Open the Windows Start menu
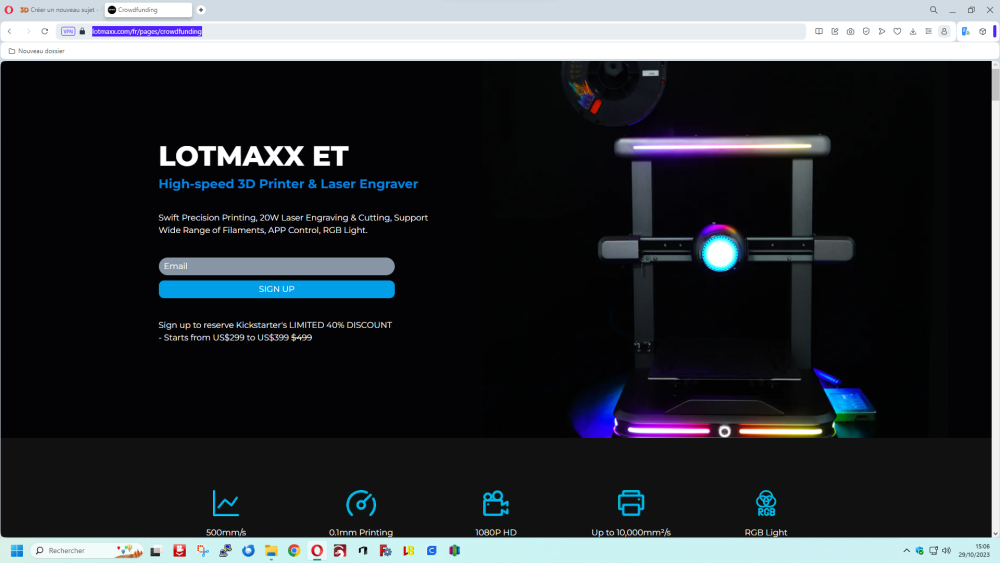Viewport: 1000px width, 563px height. click(17, 550)
